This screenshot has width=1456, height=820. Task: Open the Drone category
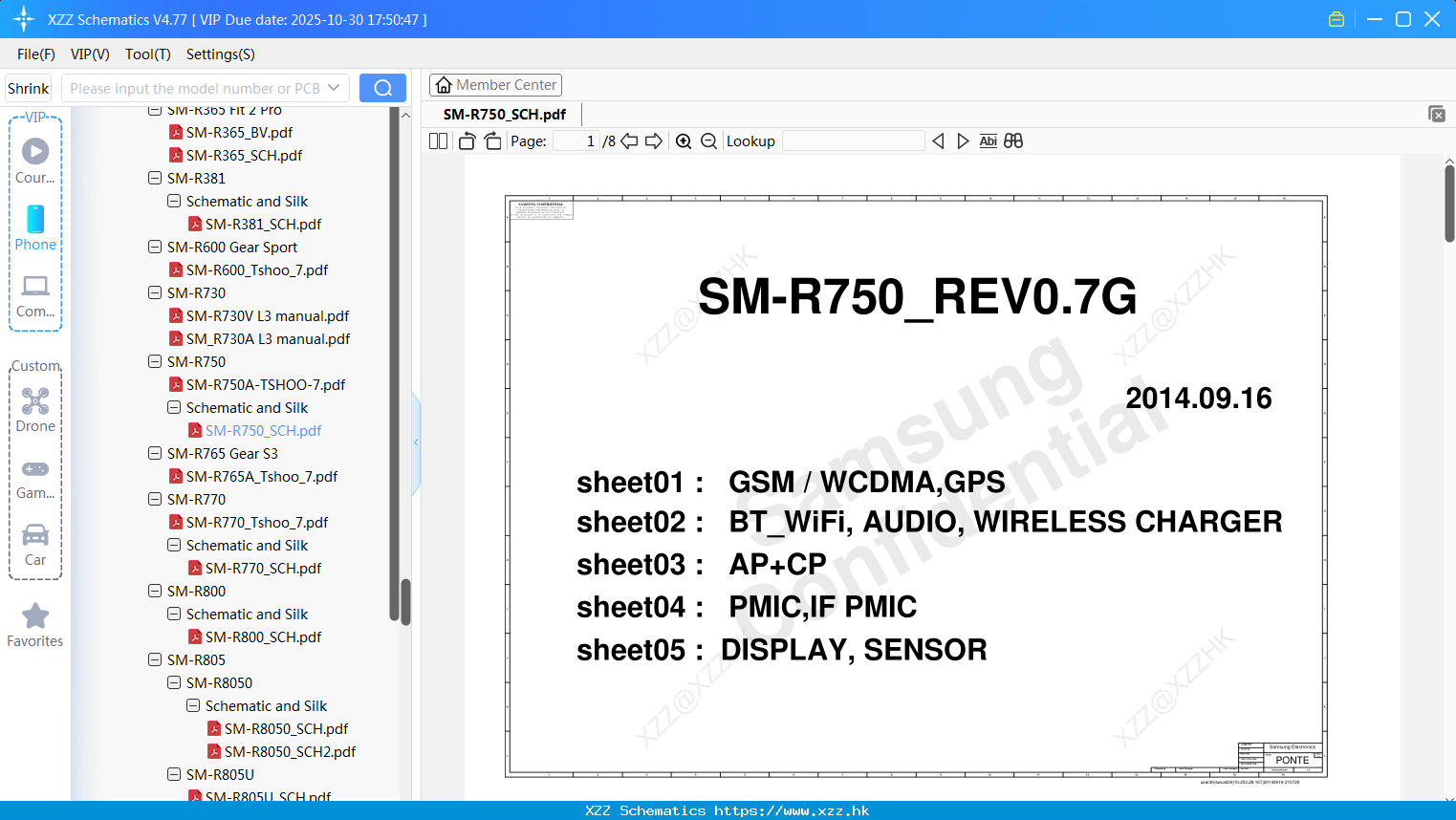coord(35,410)
